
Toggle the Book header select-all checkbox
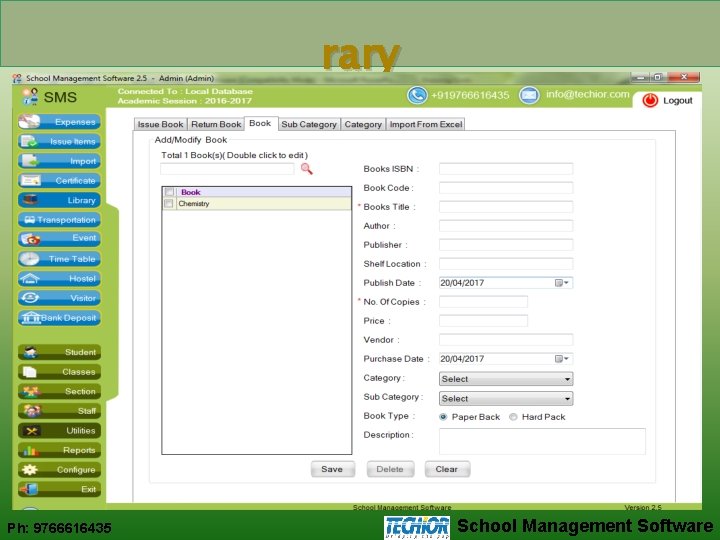coord(169,192)
